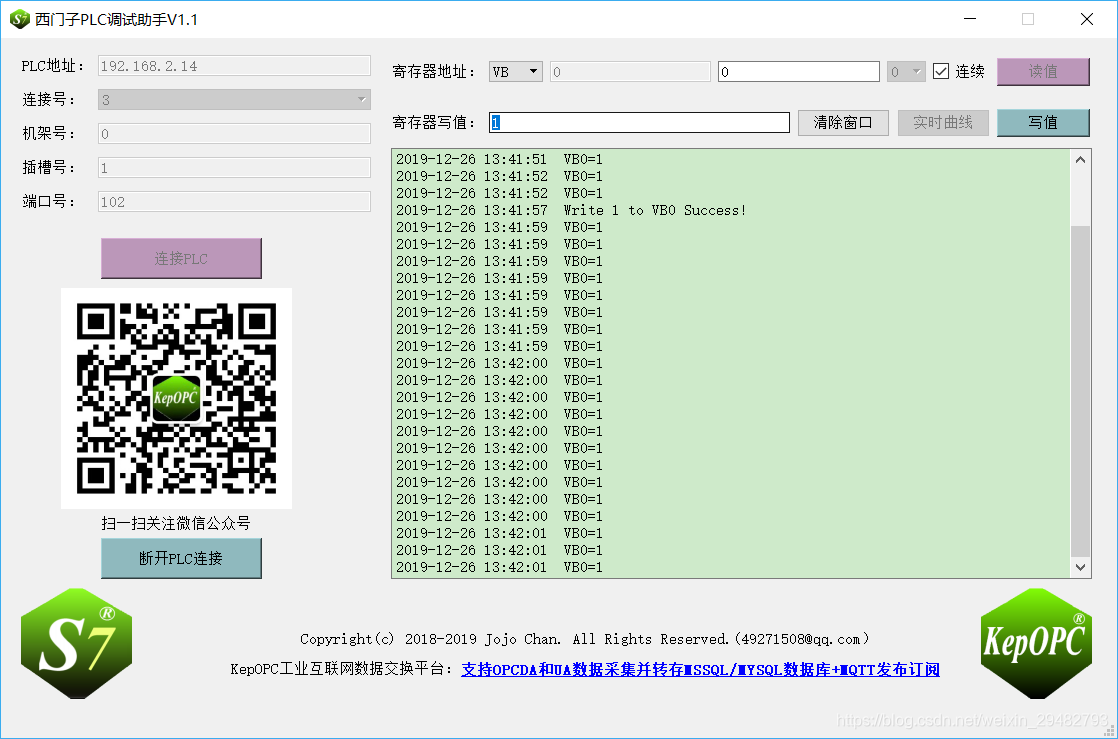
Task: Click the KepOPC logo in the bottom-right corner
Action: click(x=1036, y=640)
